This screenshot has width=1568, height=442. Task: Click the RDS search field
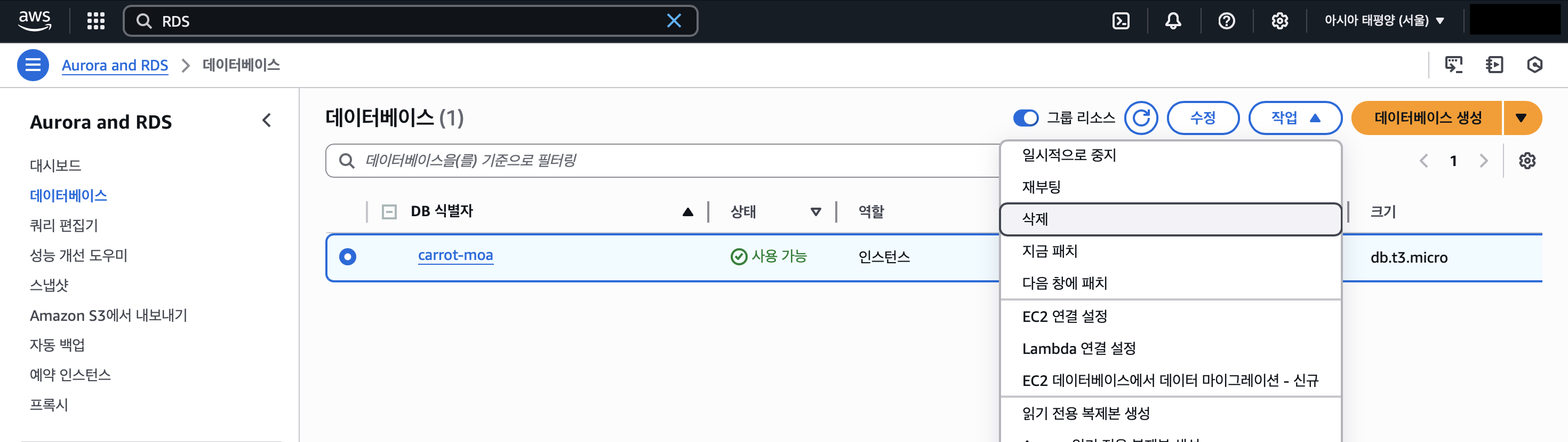[410, 21]
